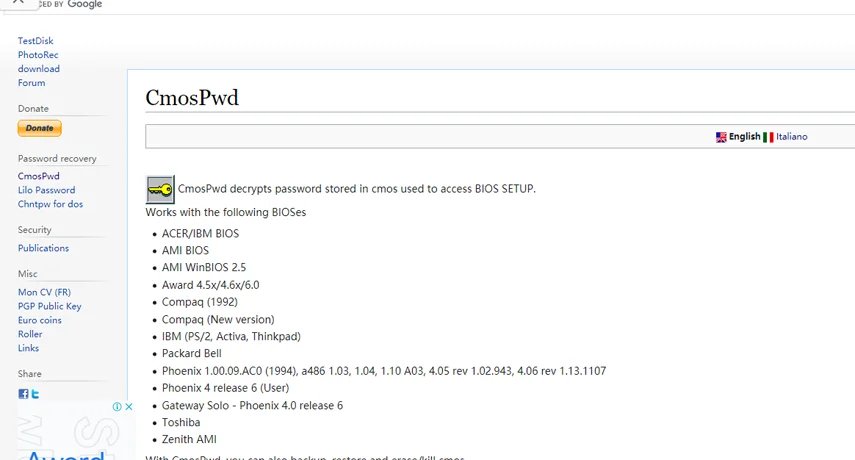Open PGP Public Key link

pos(49,306)
